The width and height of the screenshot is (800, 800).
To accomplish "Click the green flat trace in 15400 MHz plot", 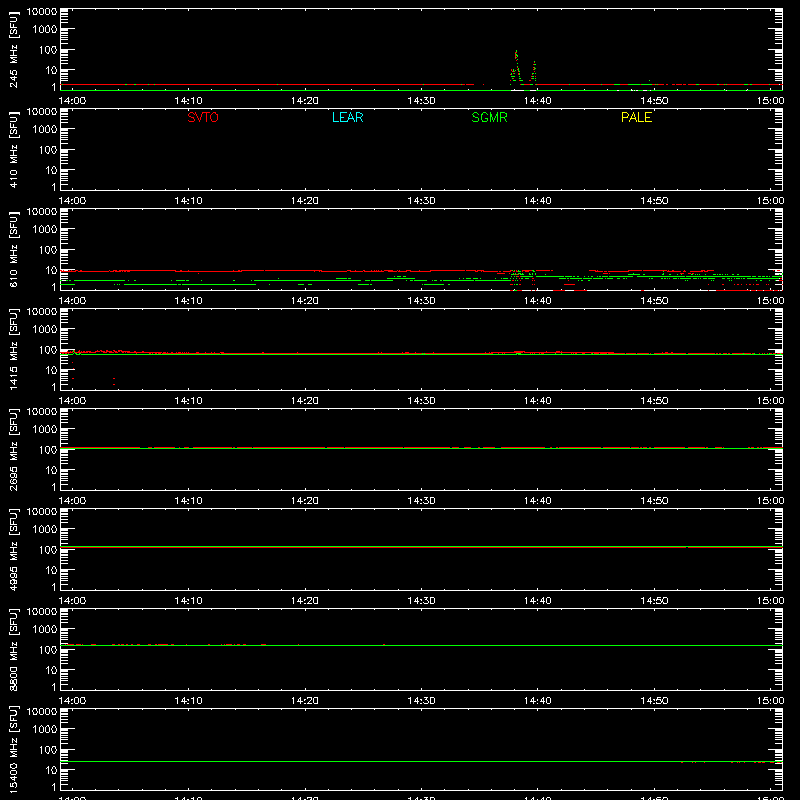I will coord(421,762).
